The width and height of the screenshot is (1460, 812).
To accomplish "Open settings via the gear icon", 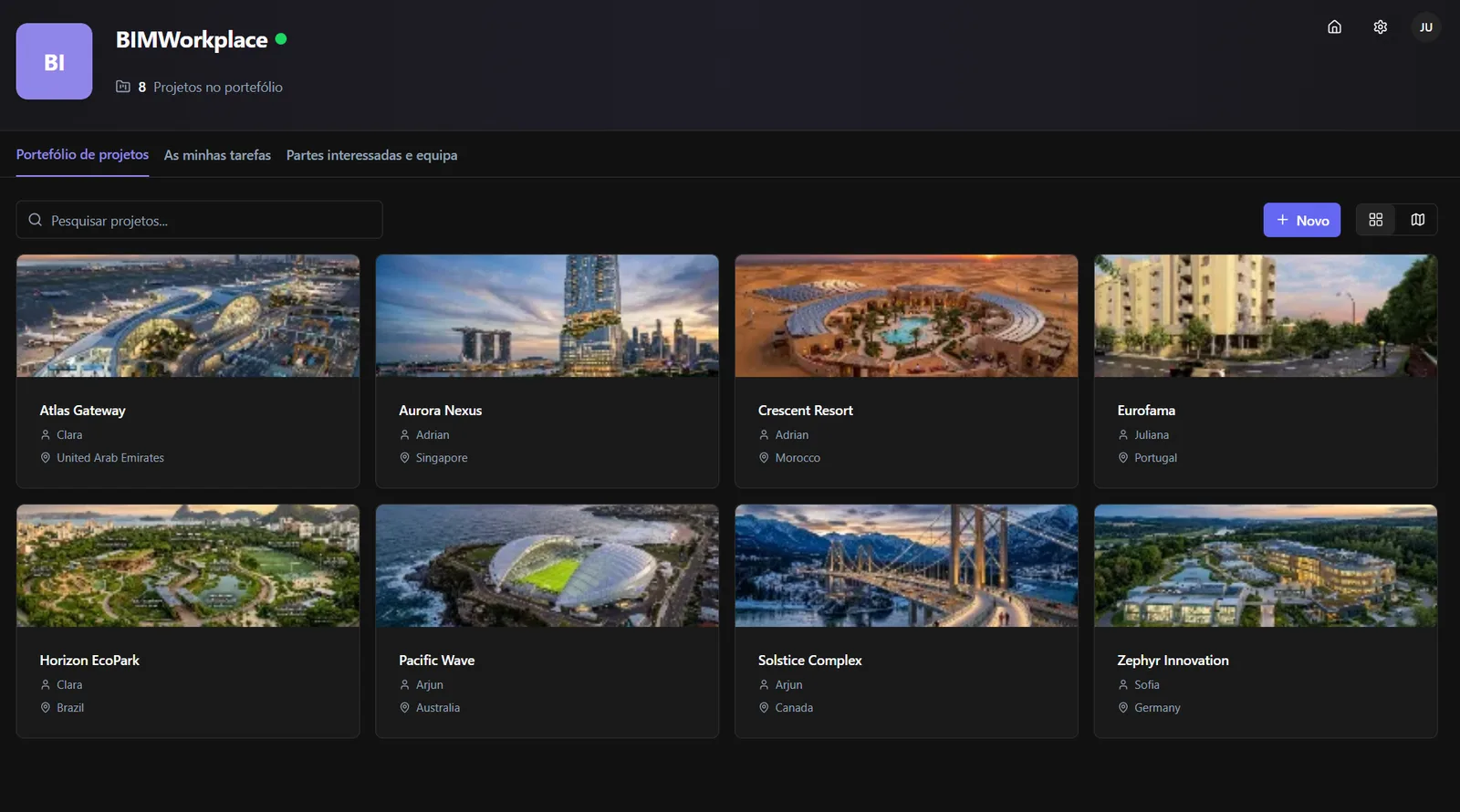I will click(x=1380, y=27).
